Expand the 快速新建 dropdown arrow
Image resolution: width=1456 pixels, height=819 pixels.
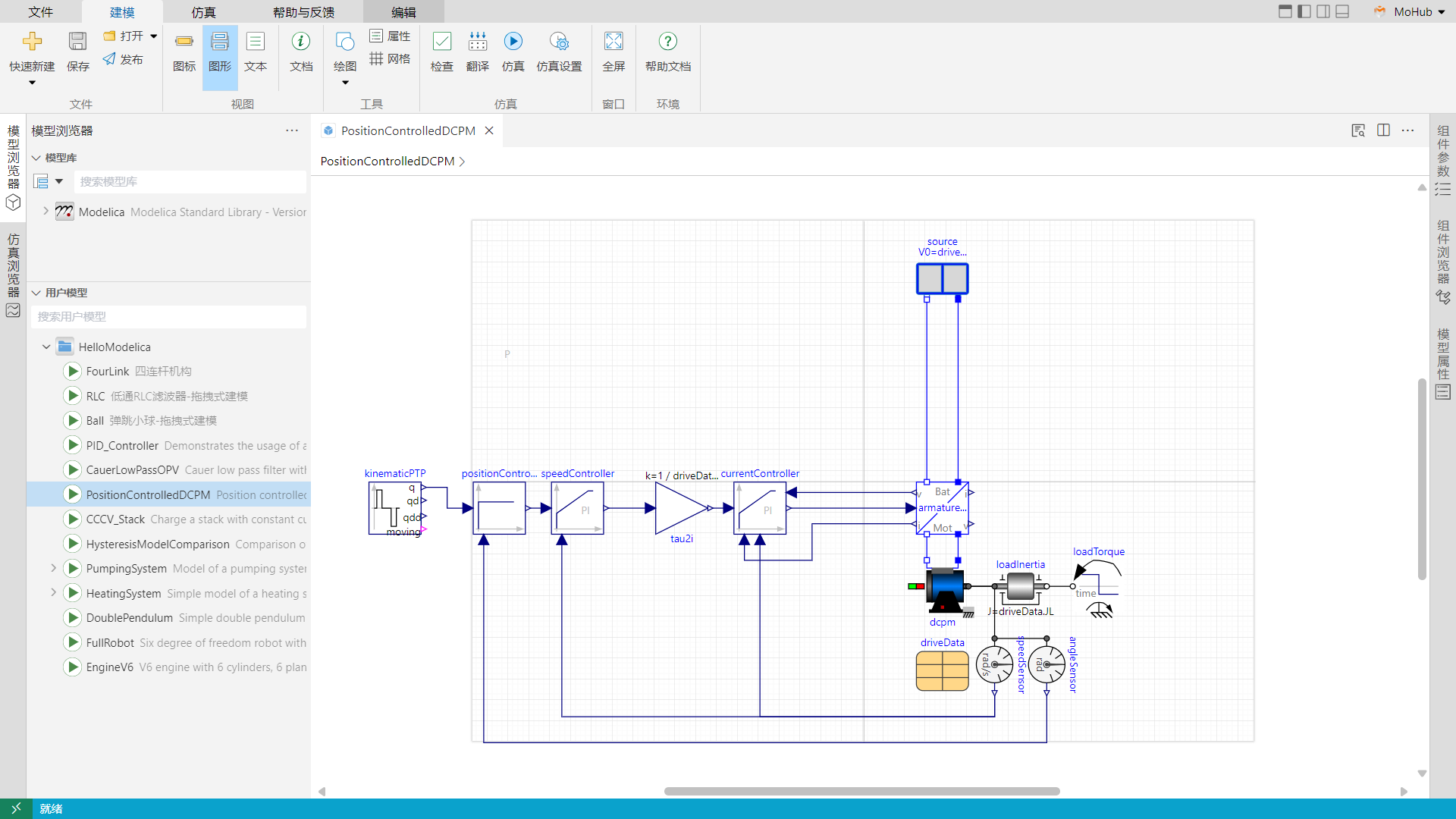[32, 82]
